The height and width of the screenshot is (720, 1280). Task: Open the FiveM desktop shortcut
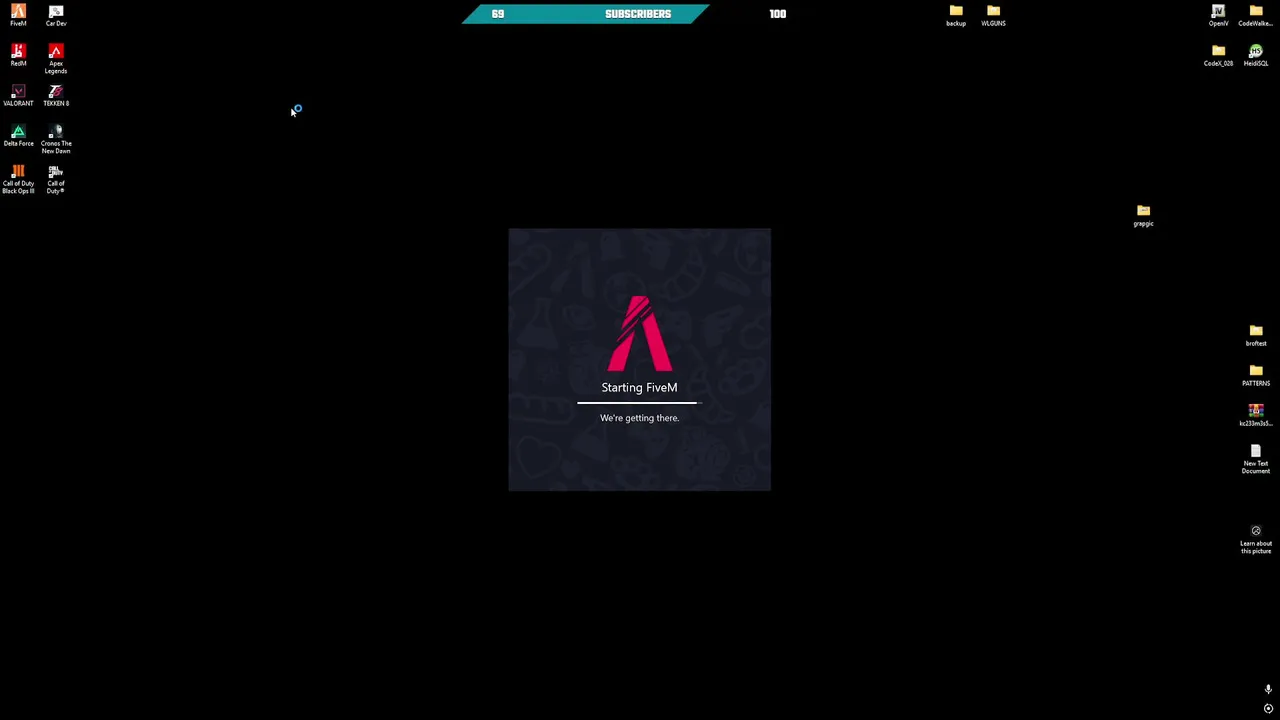coord(18,15)
